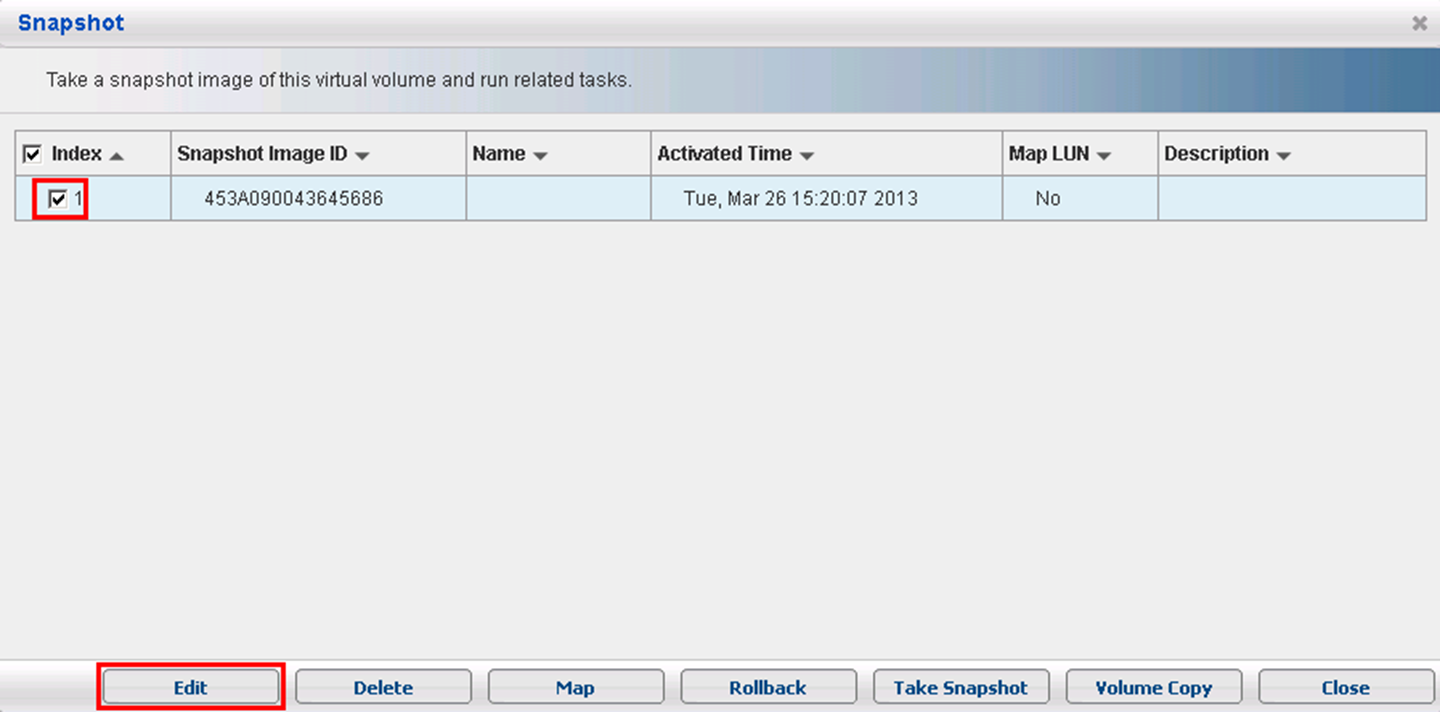This screenshot has height=712, width=1440.
Task: Select snapshot image ID 453A090043645686 cell
Action: [293, 199]
